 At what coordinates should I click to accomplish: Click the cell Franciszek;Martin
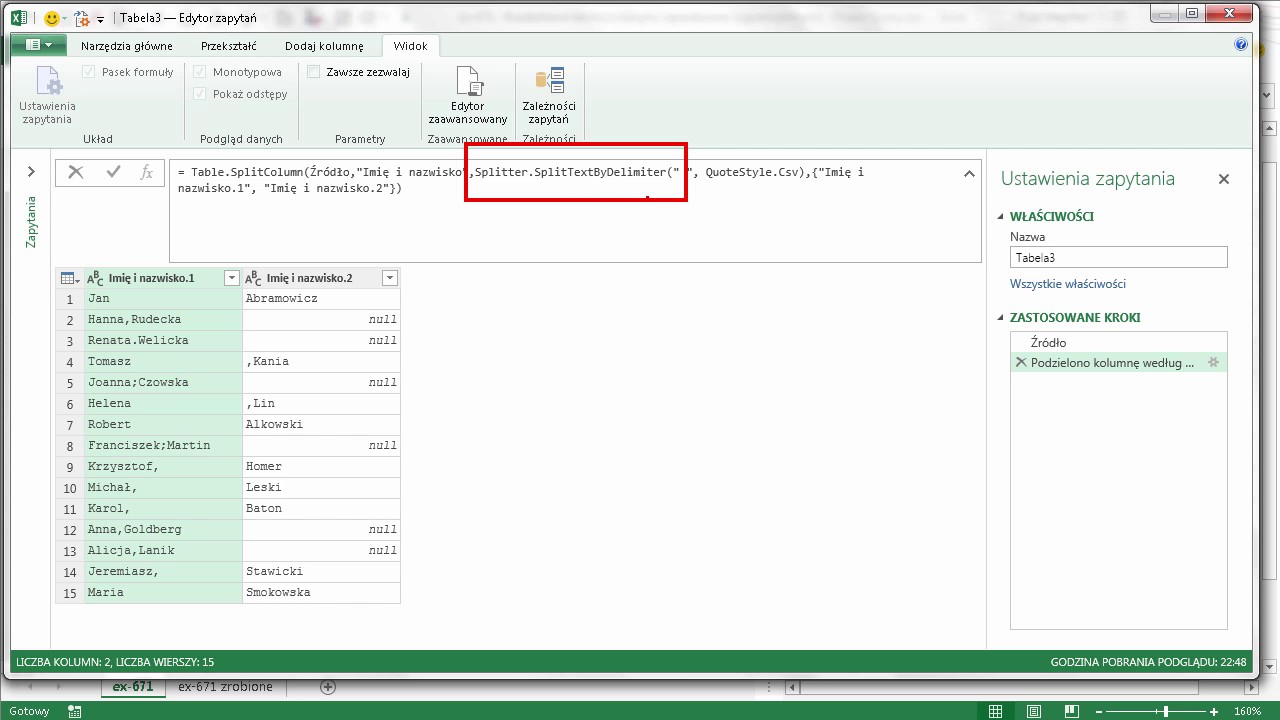[163, 445]
